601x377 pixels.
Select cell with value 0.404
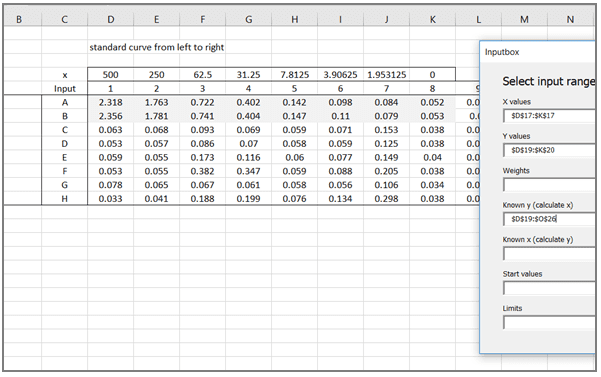coord(248,116)
